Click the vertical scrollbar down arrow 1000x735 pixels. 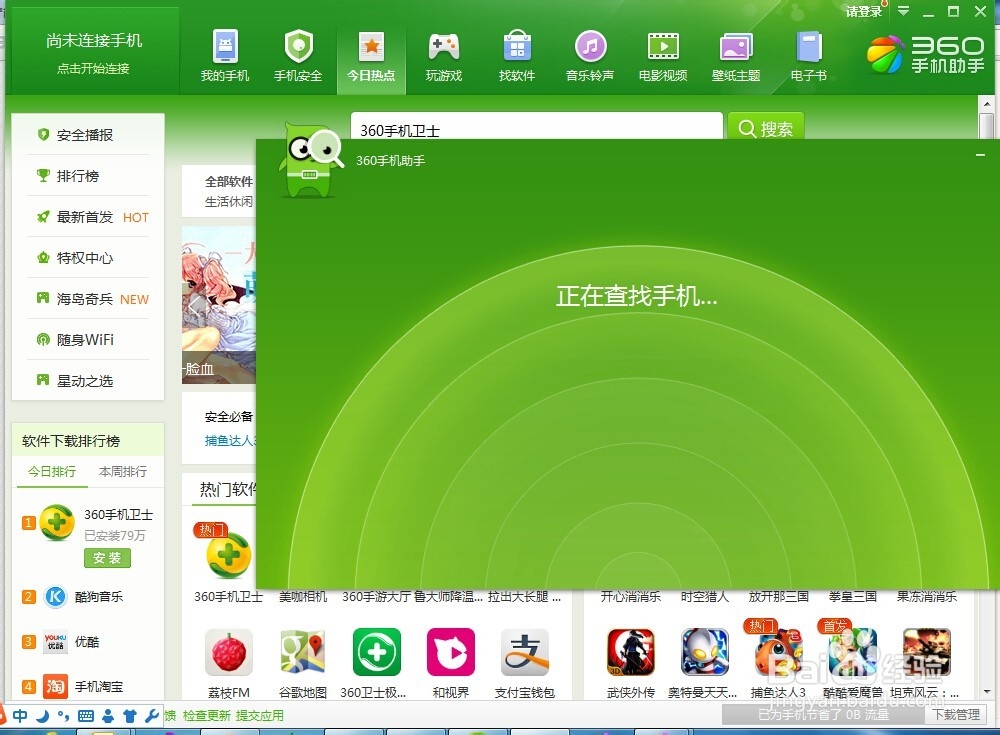pyautogui.click(x=987, y=692)
